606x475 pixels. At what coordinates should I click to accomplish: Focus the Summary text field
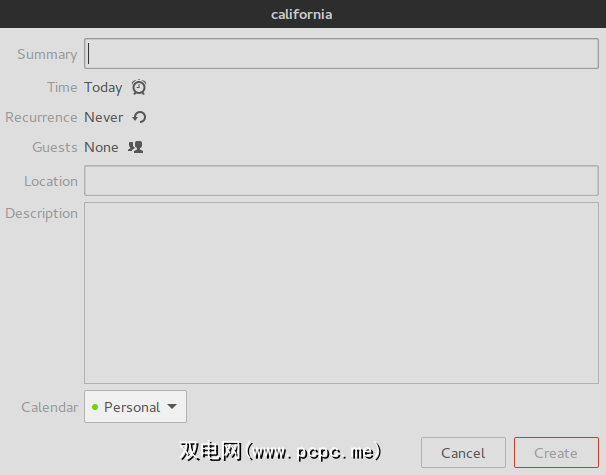click(341, 54)
